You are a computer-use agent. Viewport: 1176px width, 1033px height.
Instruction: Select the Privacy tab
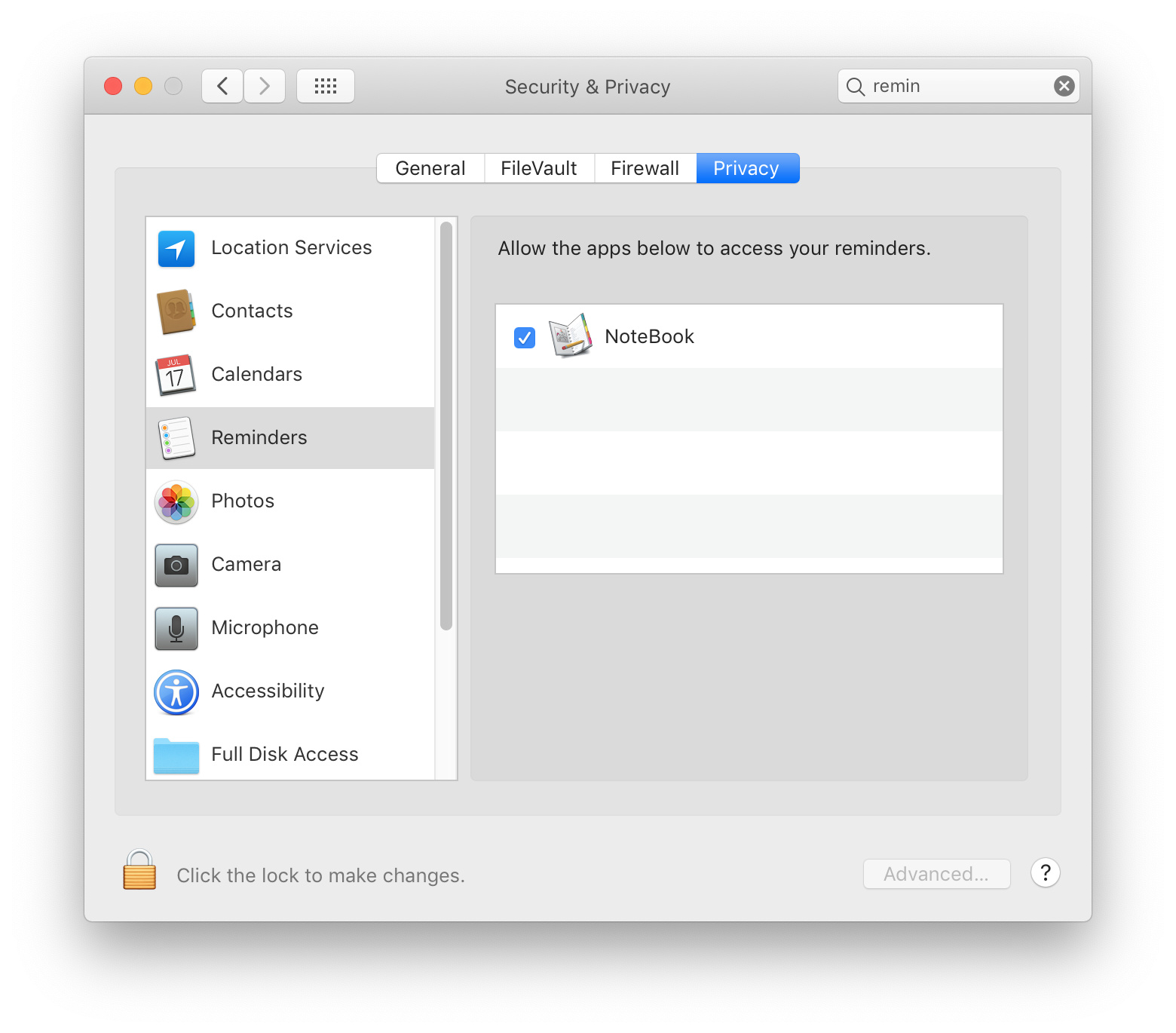pyautogui.click(x=747, y=168)
